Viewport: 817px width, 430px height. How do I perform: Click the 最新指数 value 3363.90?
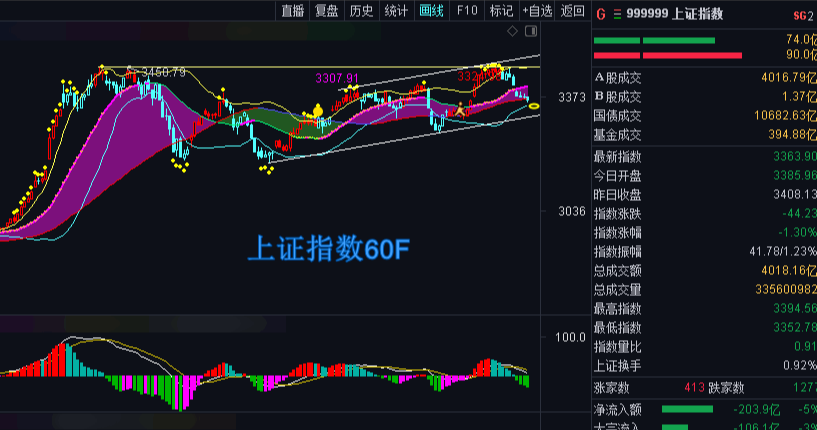pyautogui.click(x=795, y=157)
